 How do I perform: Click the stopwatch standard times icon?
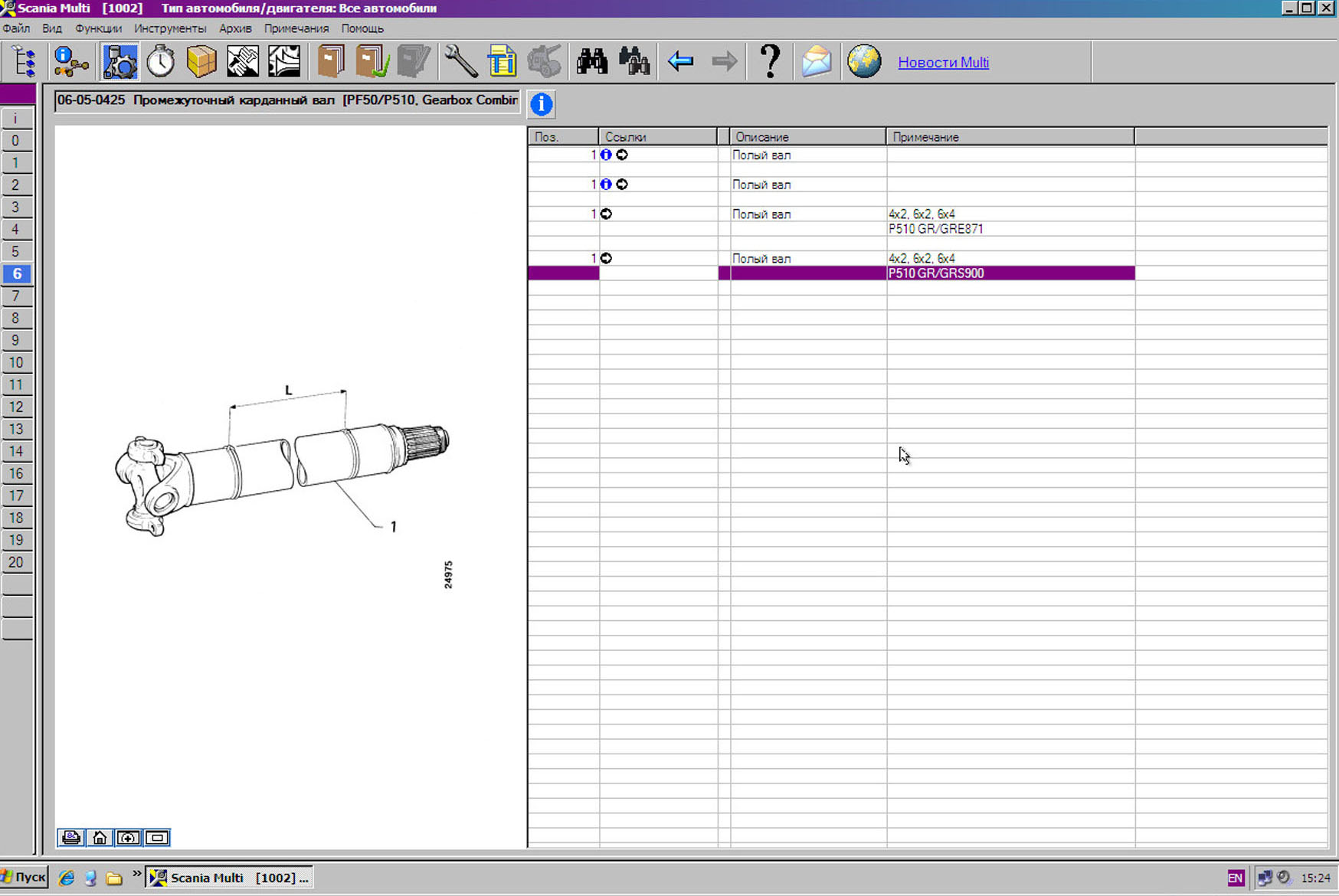click(161, 61)
